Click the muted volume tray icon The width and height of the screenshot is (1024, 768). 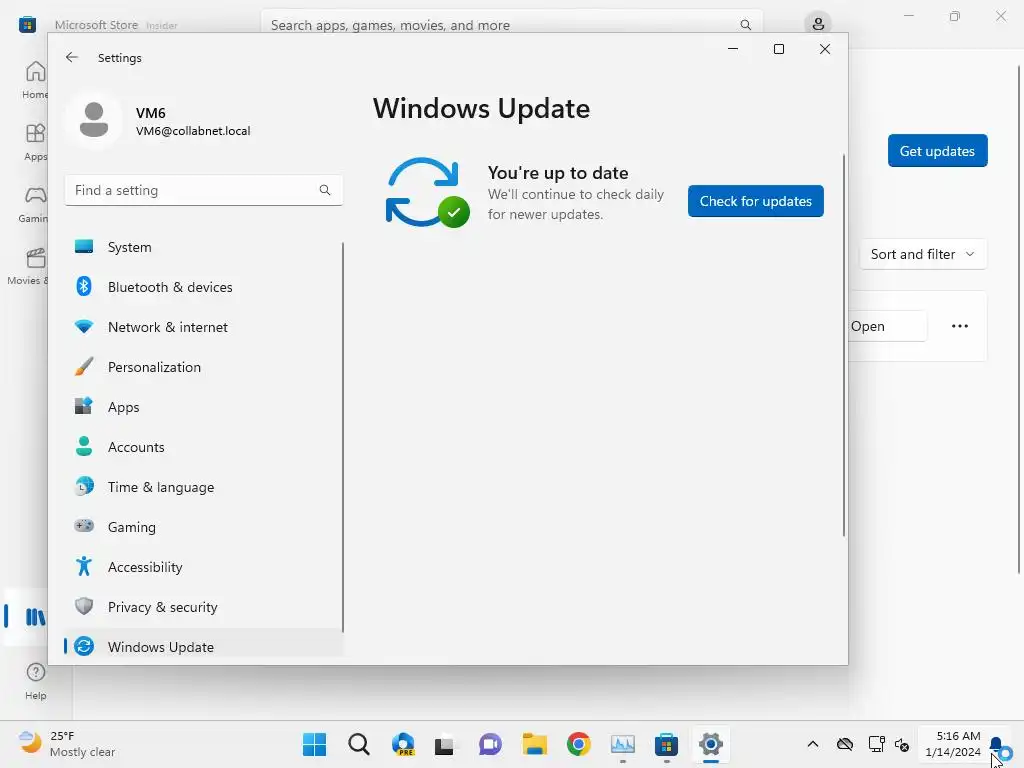(903, 744)
